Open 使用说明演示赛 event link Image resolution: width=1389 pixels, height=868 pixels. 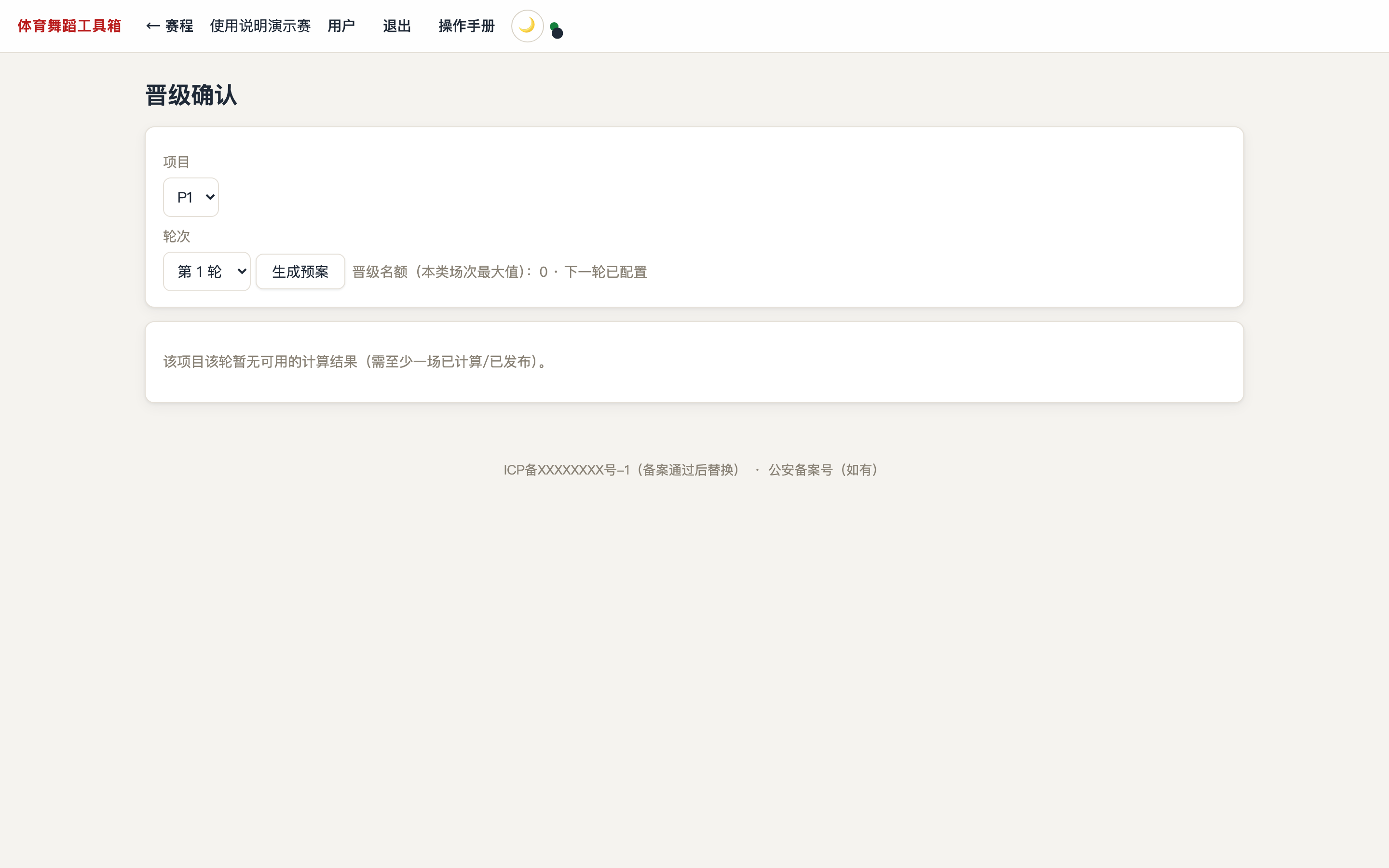click(260, 26)
